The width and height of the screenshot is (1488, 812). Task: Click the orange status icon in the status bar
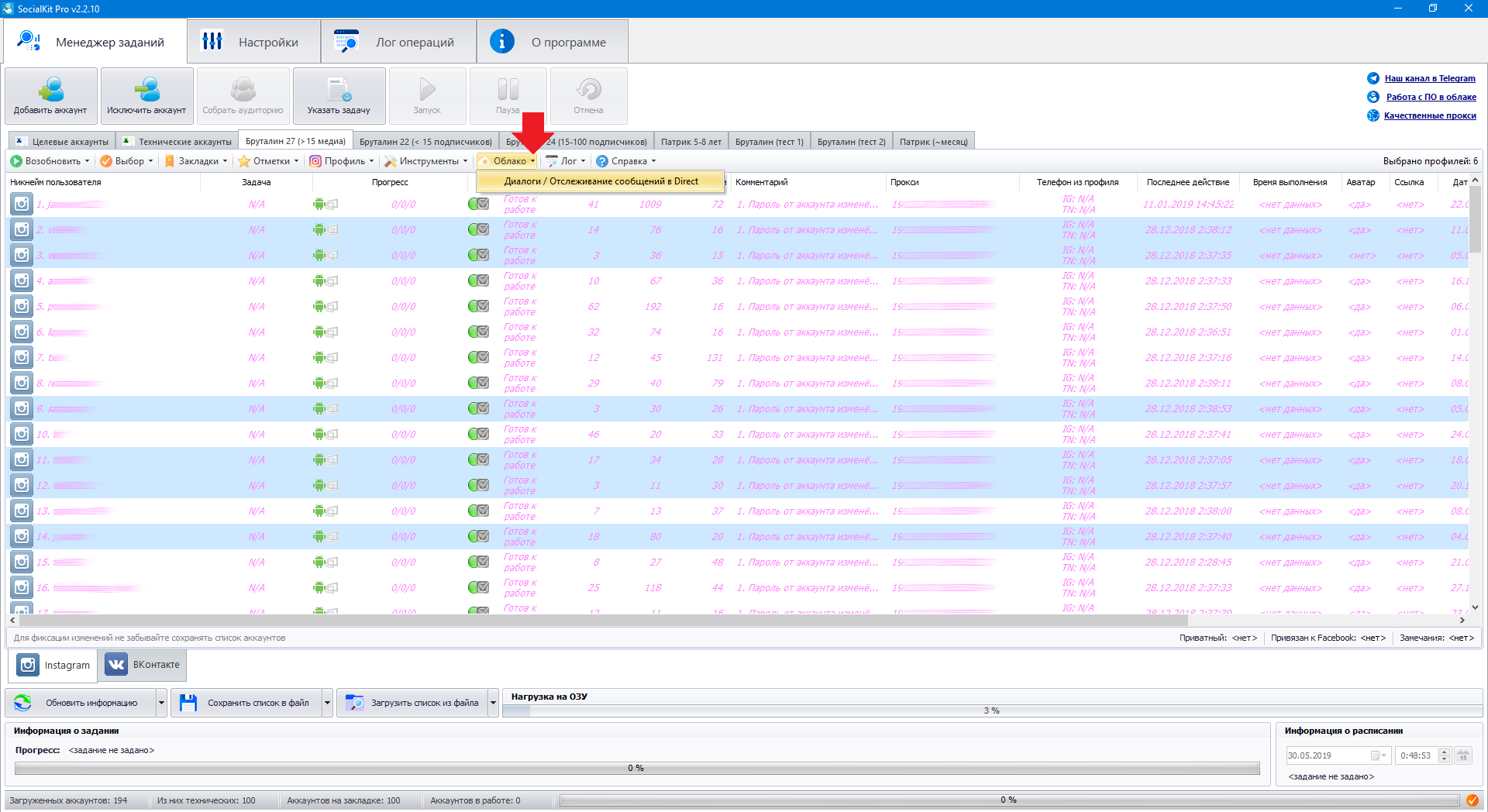click(1472, 800)
